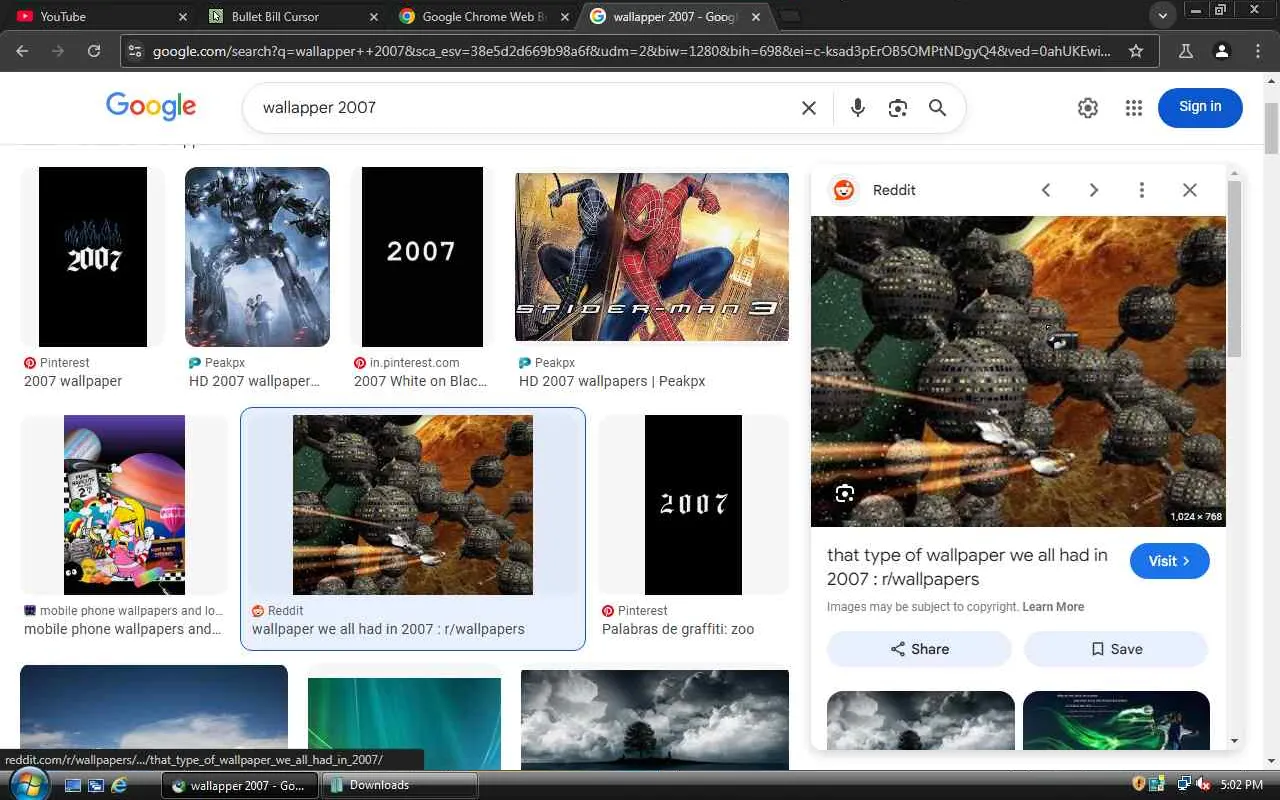The width and height of the screenshot is (1280, 800).
Task: Sign in to Google
Action: click(x=1200, y=107)
